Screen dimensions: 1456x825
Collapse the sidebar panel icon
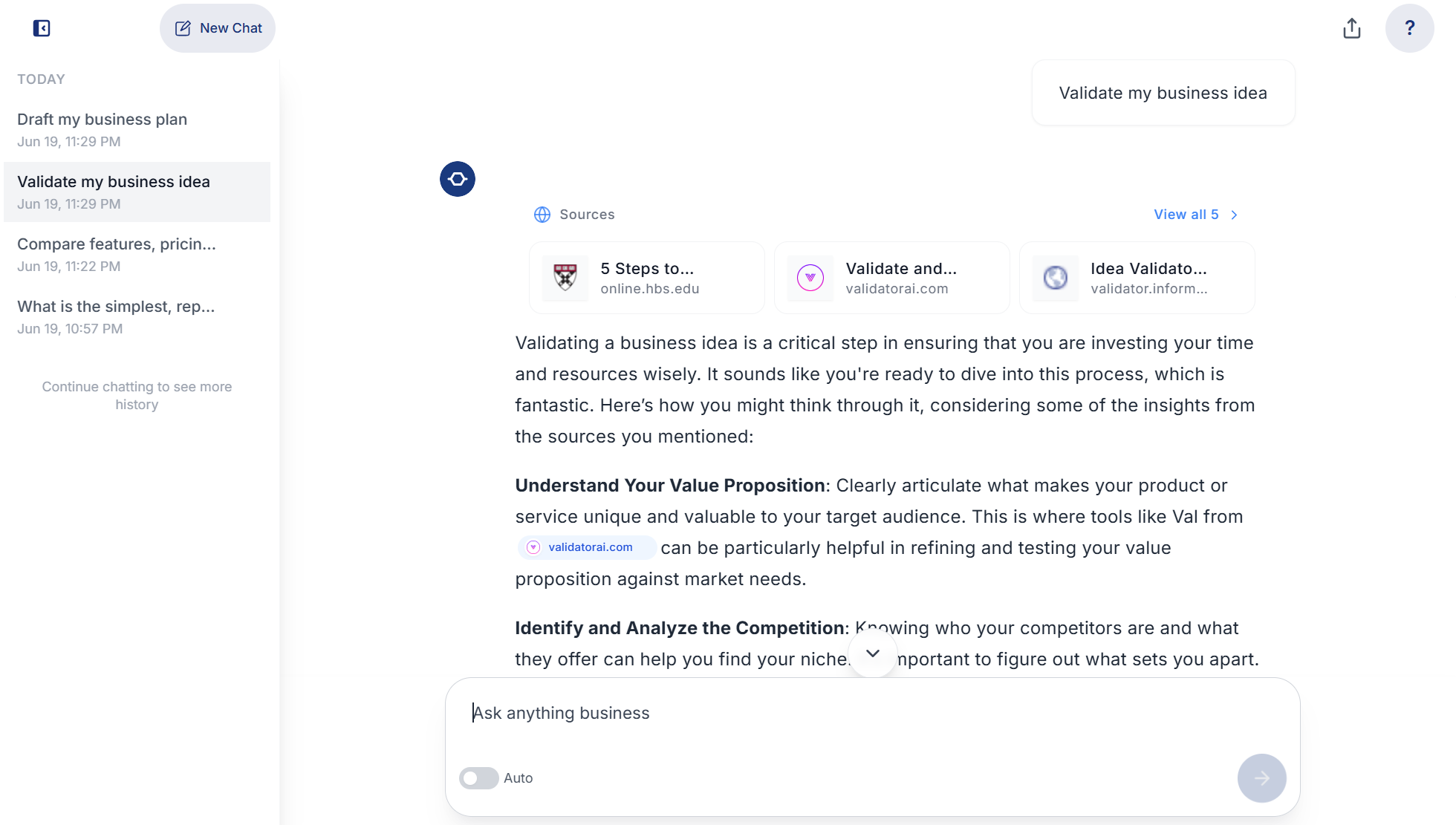coord(42,28)
